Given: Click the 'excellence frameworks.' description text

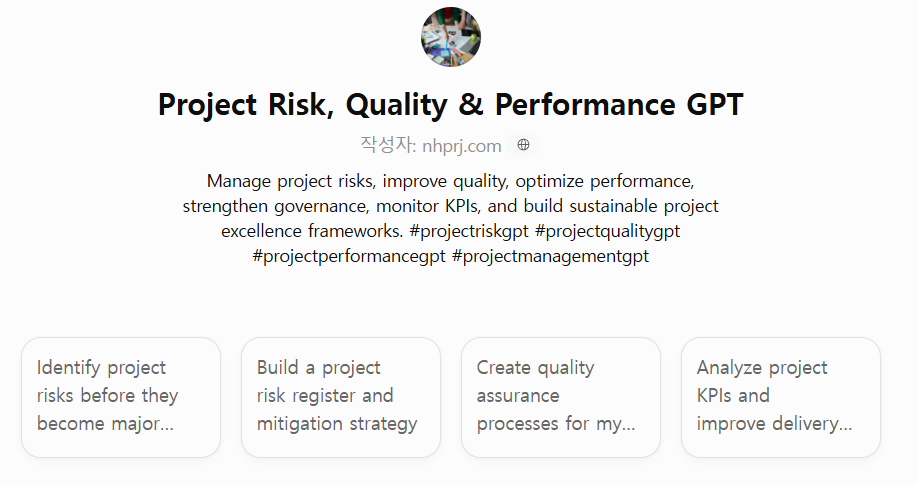Looking at the screenshot, I should point(312,231).
